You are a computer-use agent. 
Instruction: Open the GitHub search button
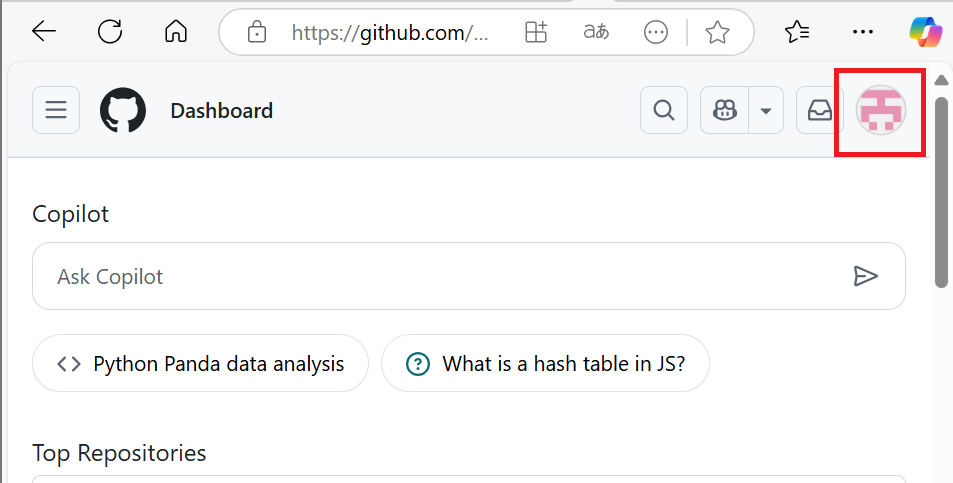point(664,110)
